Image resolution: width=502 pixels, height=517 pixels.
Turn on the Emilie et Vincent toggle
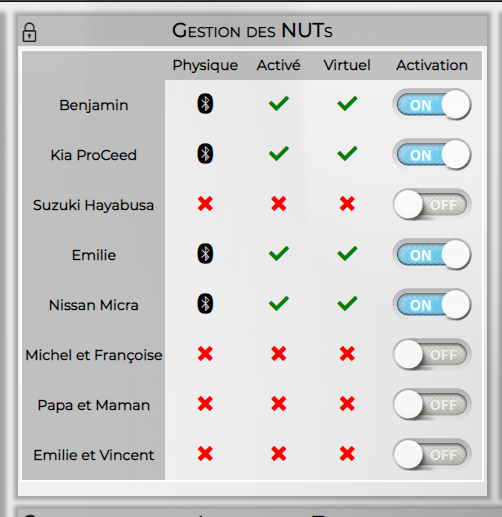432,455
